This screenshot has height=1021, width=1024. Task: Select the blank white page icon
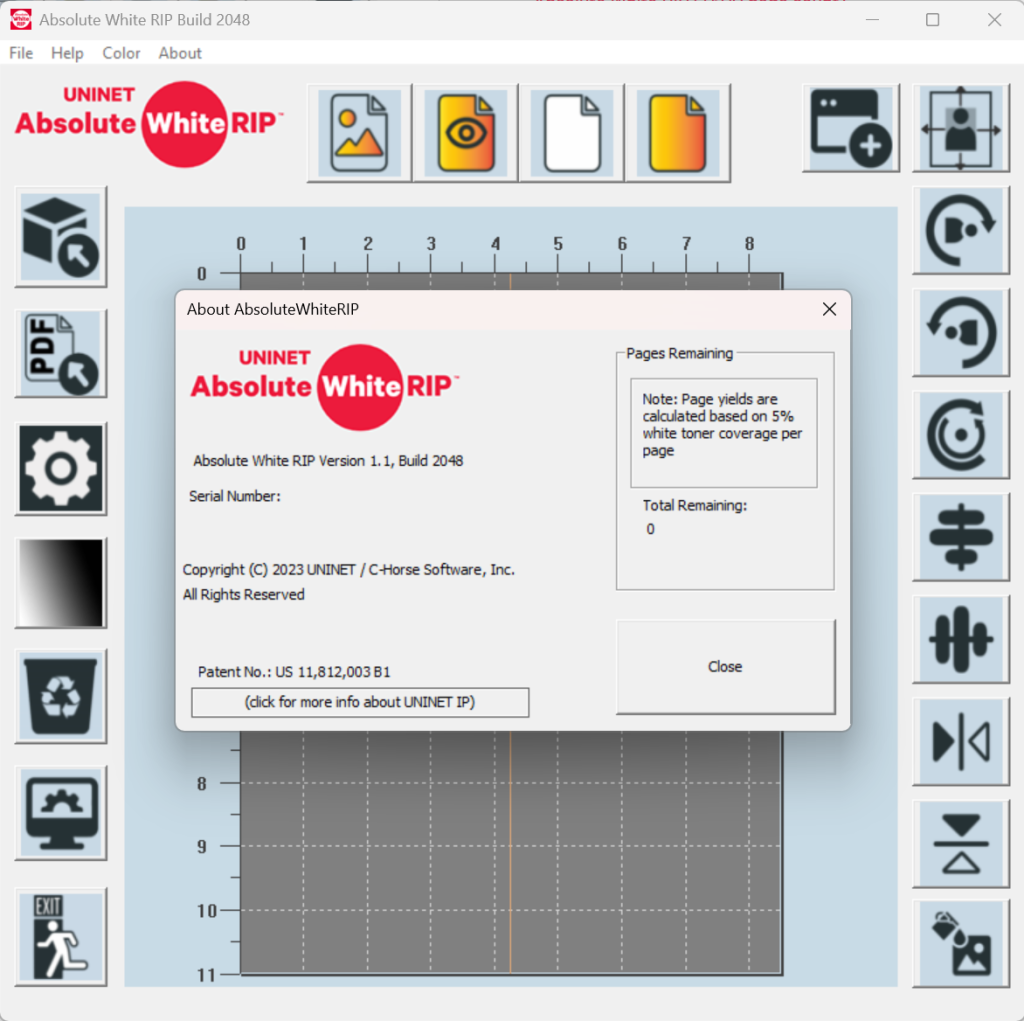(x=572, y=133)
